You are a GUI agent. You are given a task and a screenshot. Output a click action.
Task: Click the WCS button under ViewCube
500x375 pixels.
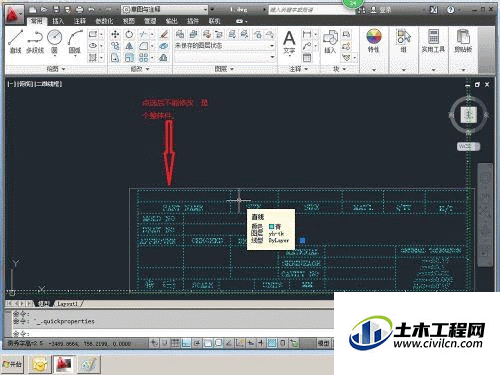point(468,146)
